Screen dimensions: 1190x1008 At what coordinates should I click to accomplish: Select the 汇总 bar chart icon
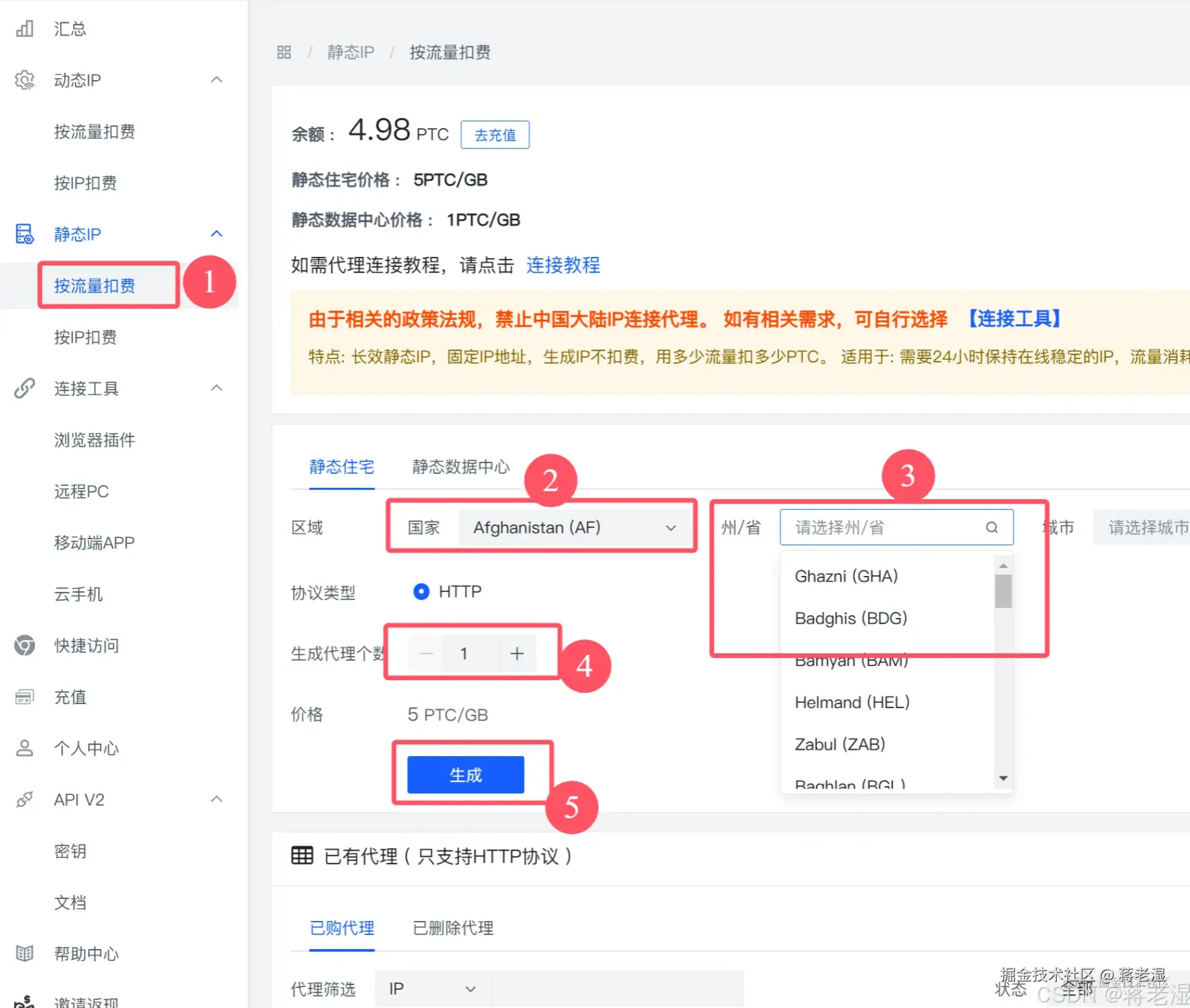click(x=24, y=28)
